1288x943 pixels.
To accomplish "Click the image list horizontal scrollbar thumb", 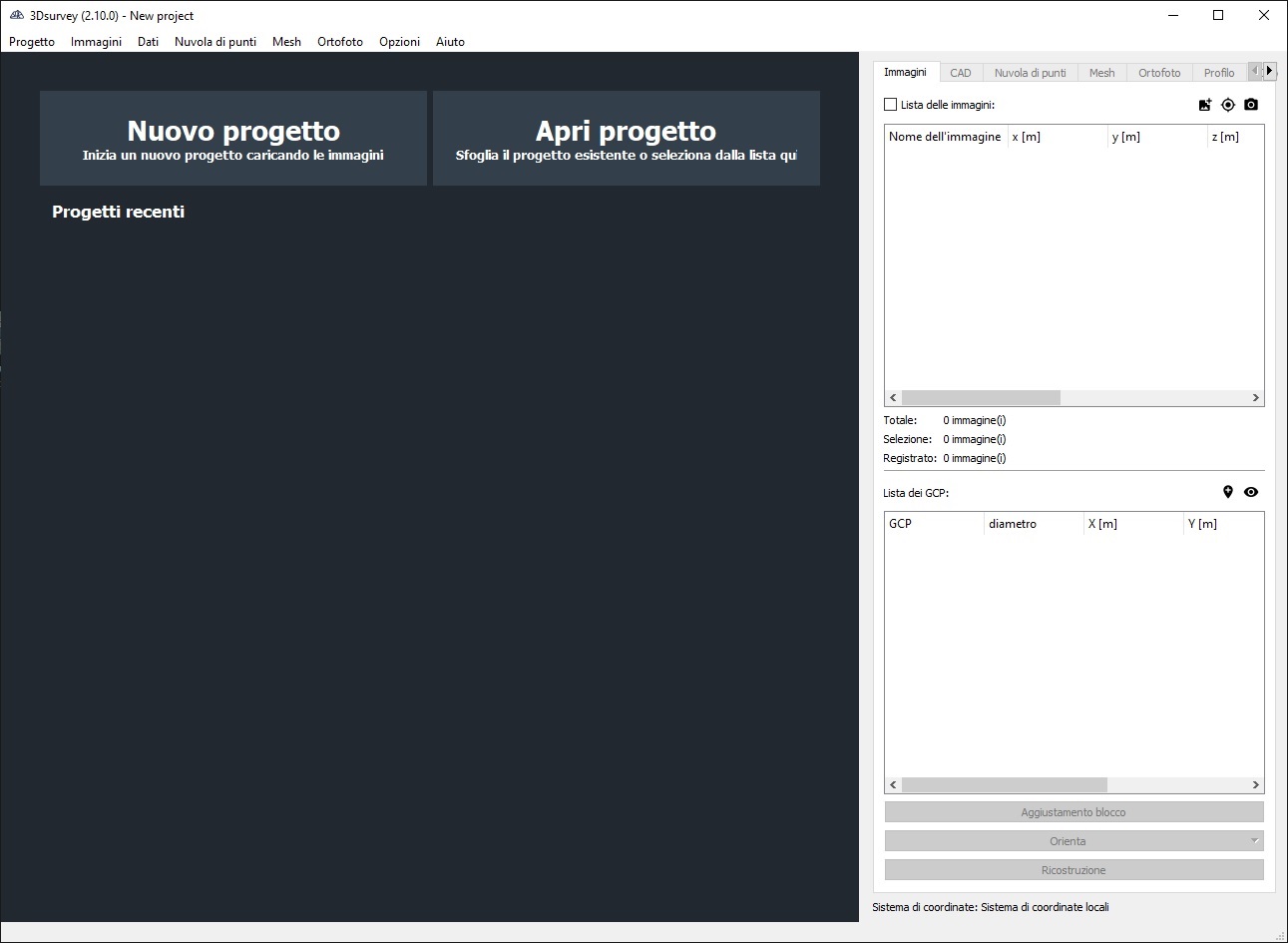I will 981,397.
